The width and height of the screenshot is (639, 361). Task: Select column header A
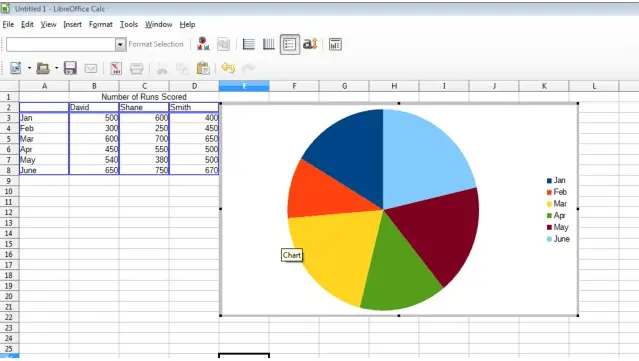pyautogui.click(x=44, y=86)
